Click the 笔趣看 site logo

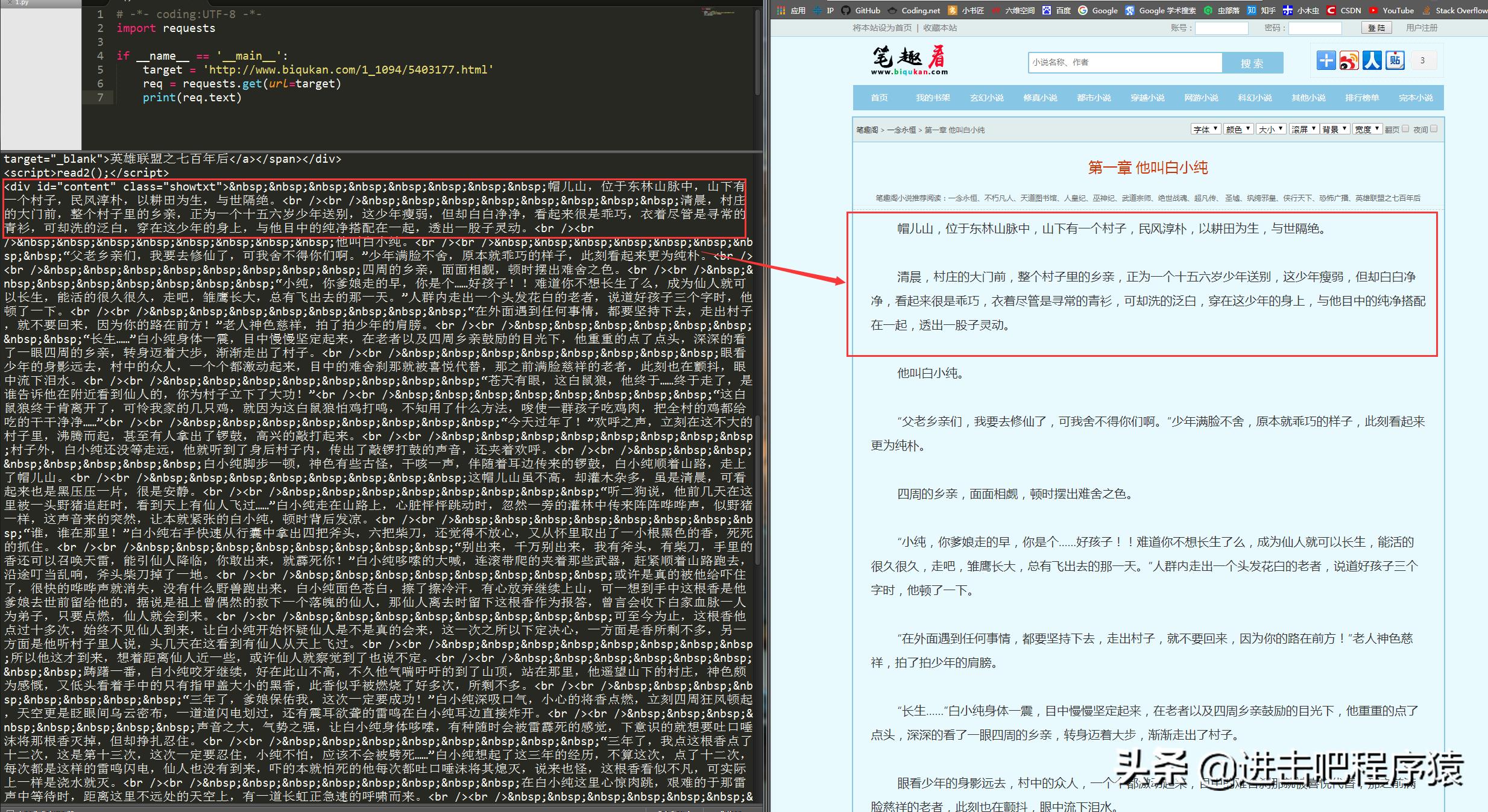tap(909, 60)
